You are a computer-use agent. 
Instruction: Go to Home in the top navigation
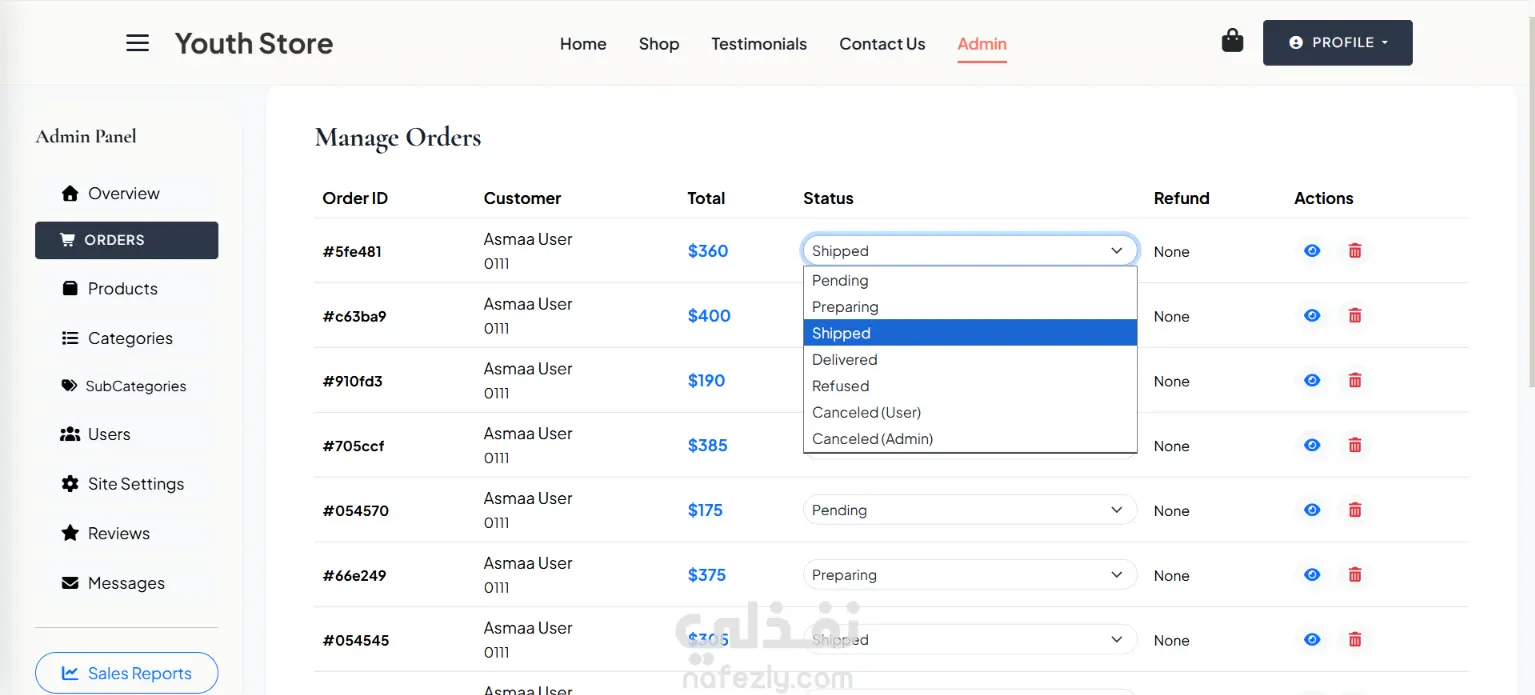[583, 44]
